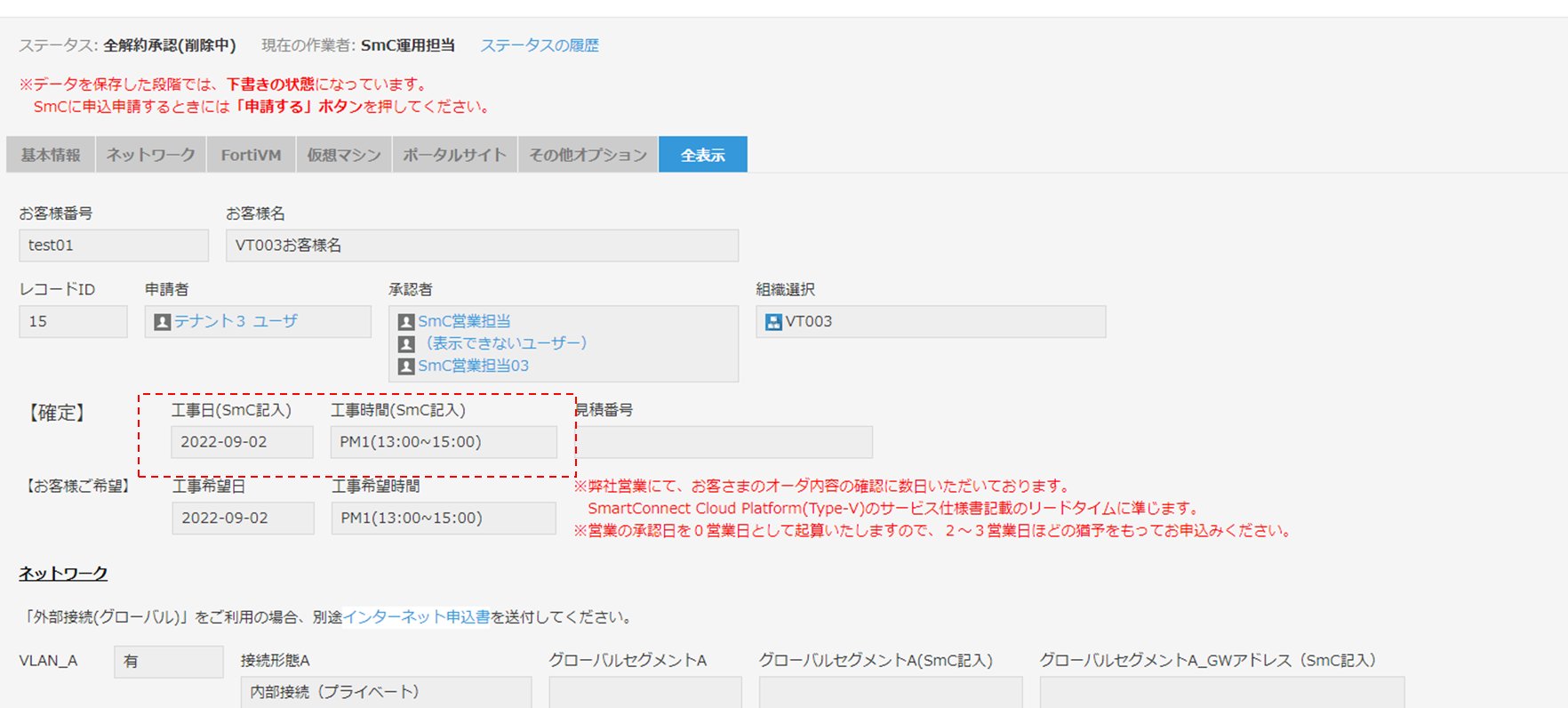The width and height of the screenshot is (1568, 708).
Task: Click user icon beside SmC営業担当03
Action: coord(406,366)
